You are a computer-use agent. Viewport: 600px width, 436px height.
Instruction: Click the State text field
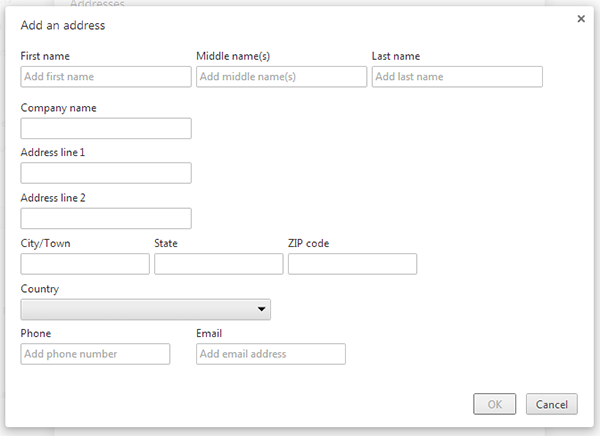click(x=219, y=264)
